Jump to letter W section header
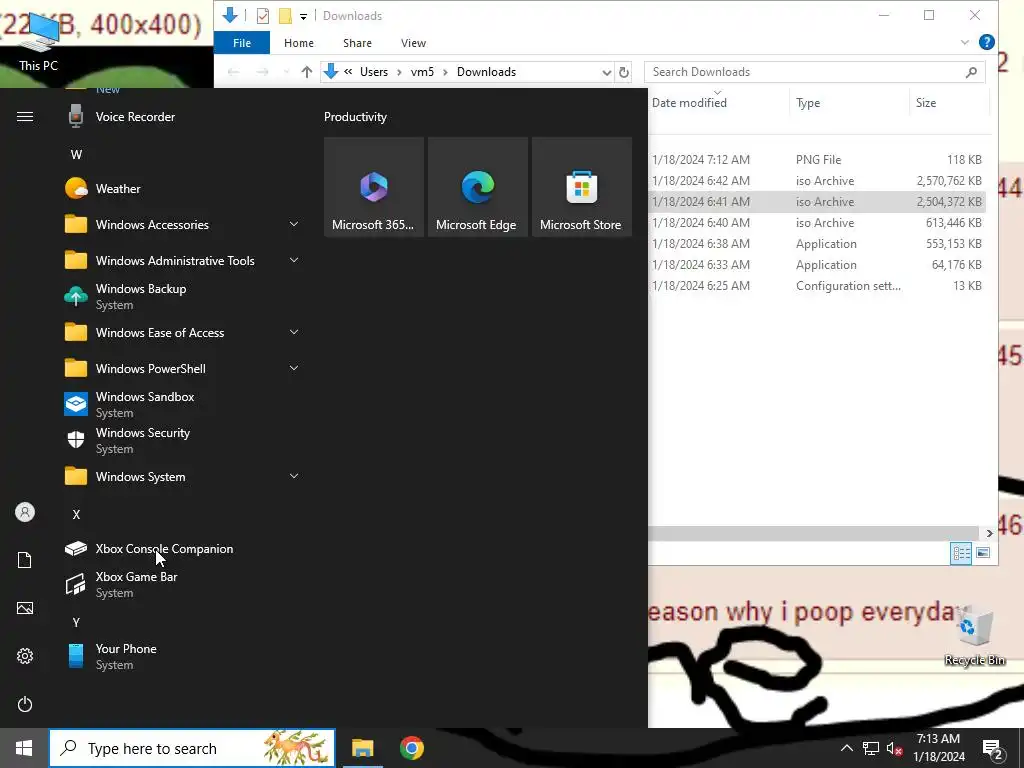The image size is (1024, 768). pyautogui.click(x=76, y=155)
